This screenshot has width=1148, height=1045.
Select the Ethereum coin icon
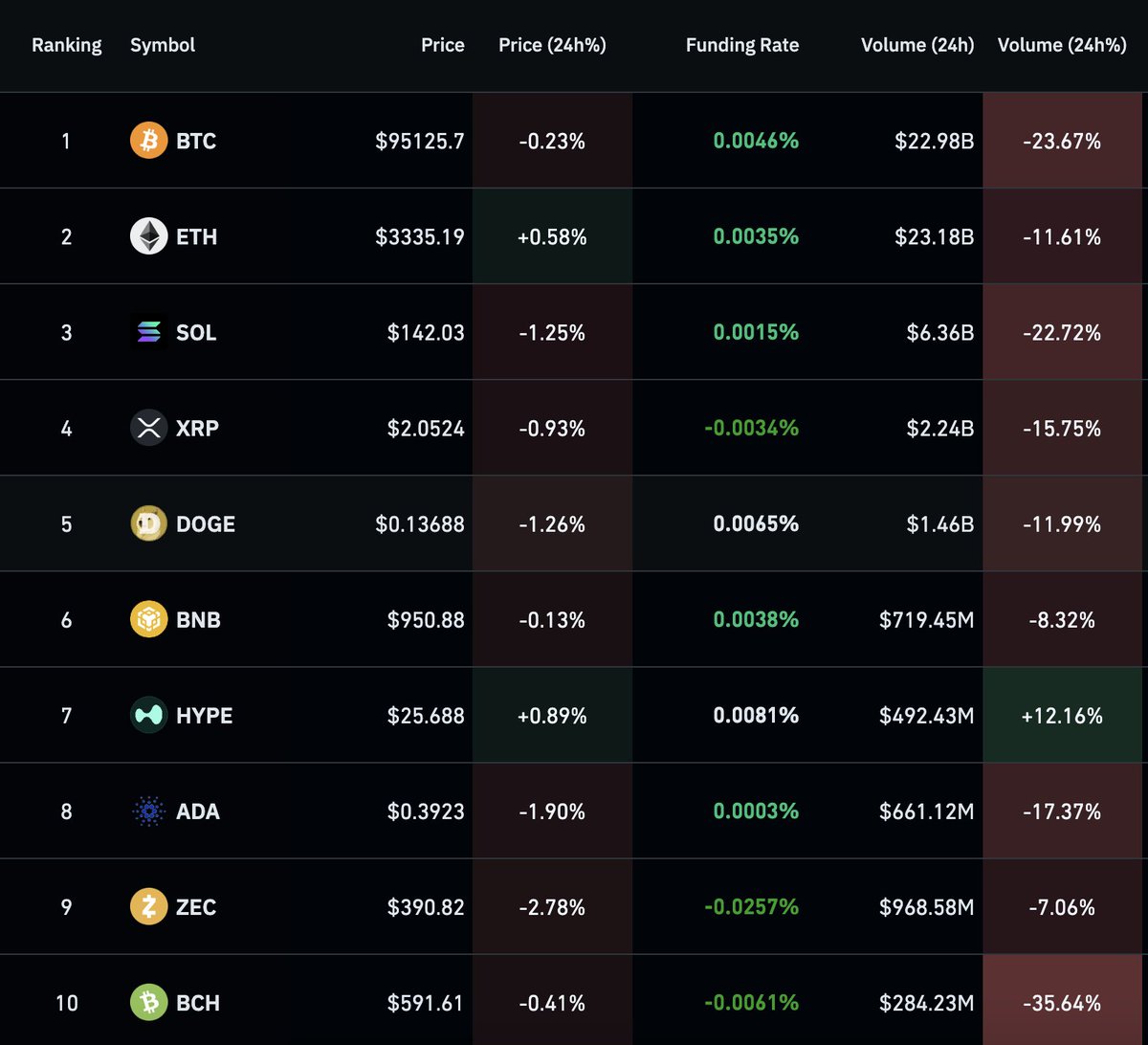(x=148, y=235)
